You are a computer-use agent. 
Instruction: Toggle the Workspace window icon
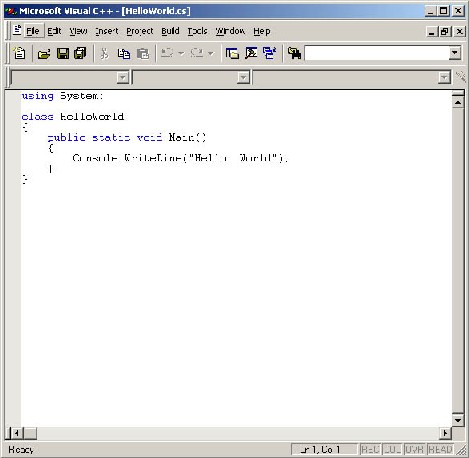coord(232,53)
